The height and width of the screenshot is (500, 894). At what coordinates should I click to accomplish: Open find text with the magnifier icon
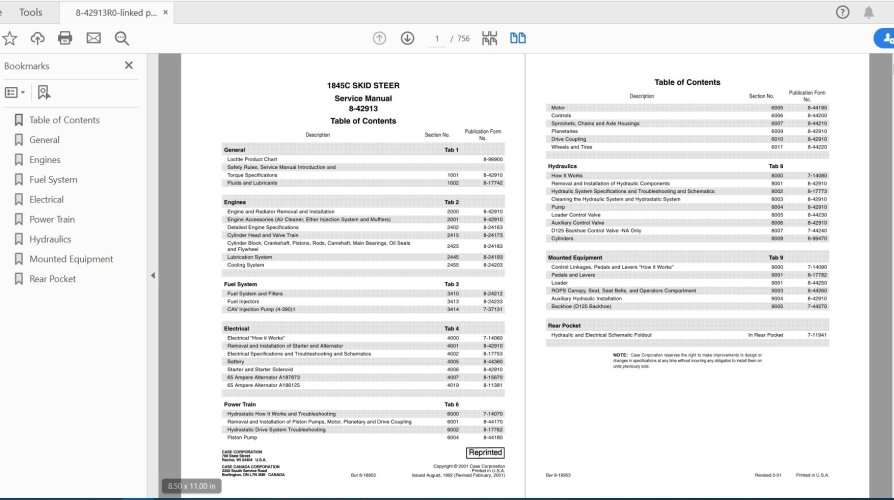(x=122, y=38)
